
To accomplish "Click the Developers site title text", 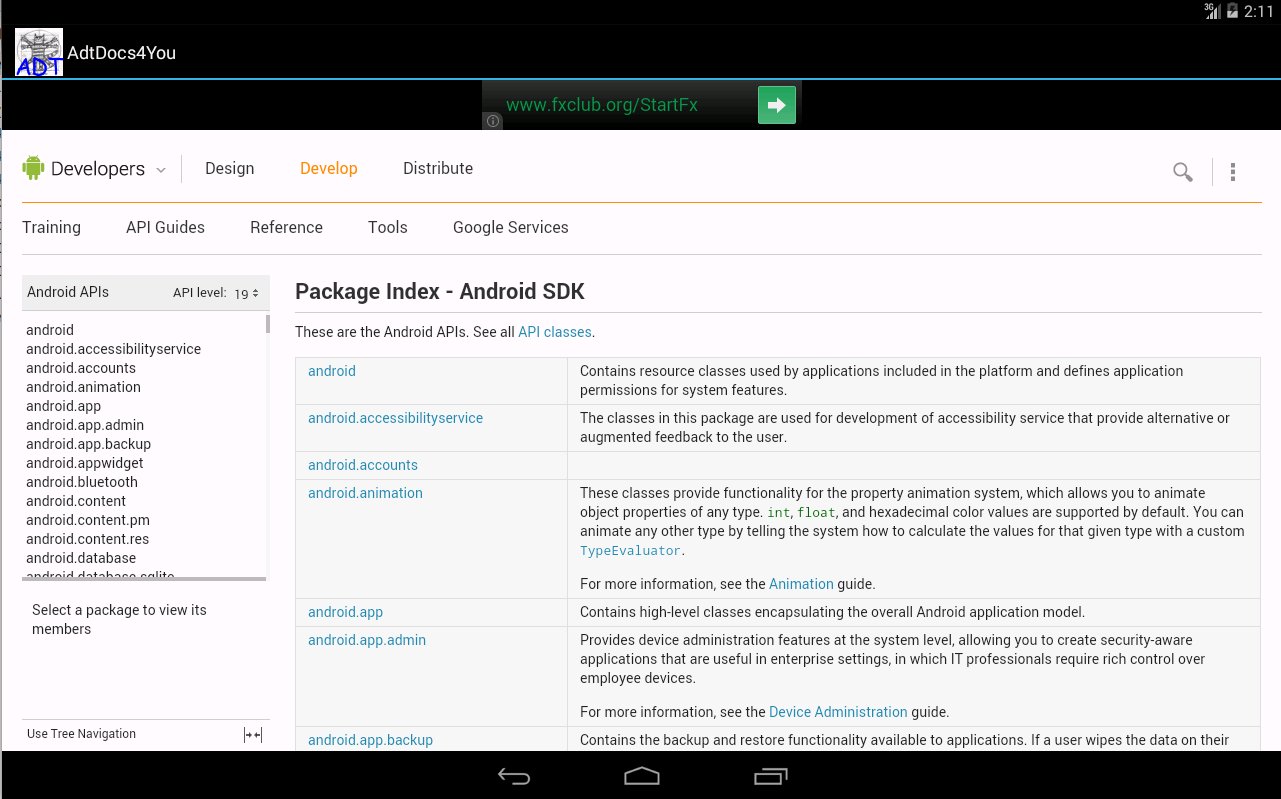I will [98, 169].
